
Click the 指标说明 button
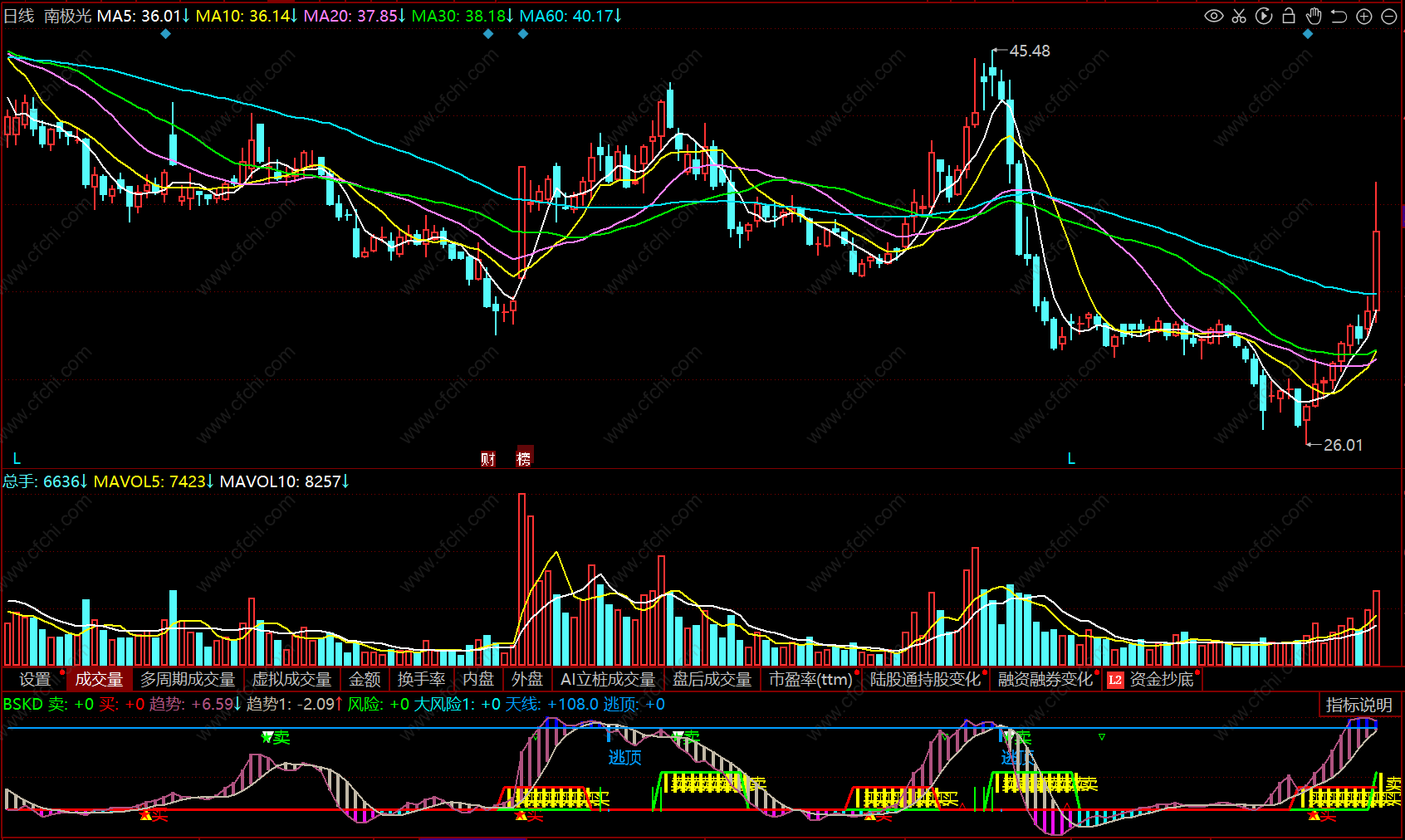1358,705
